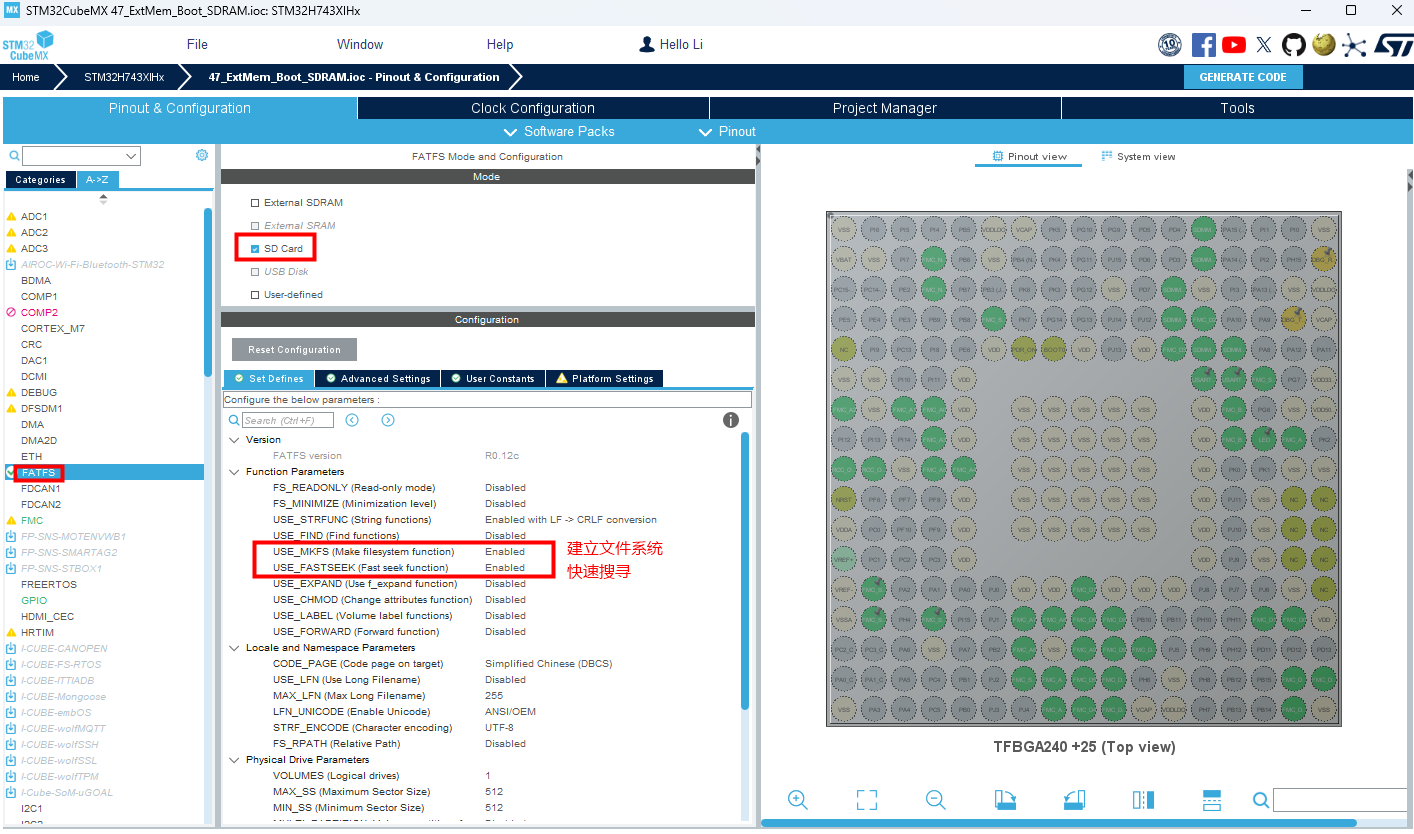Screen dimensions: 1414x834
Task: Open the ST community network icon
Action: 1354,45
